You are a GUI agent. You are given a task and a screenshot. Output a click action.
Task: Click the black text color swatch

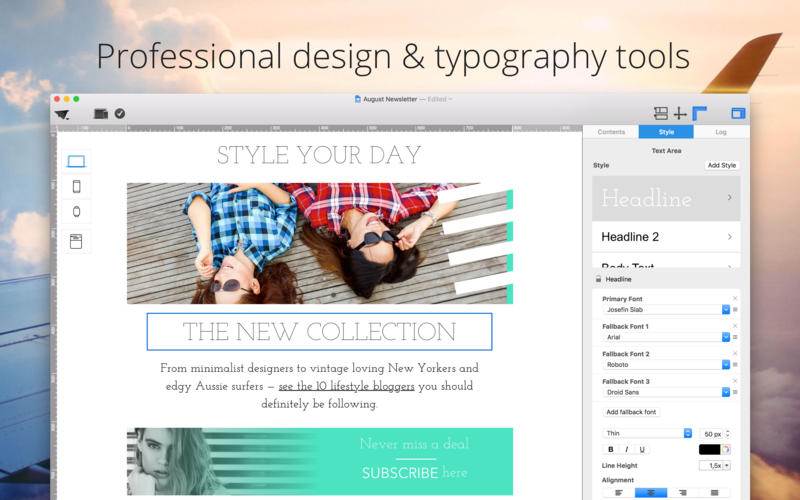709,449
